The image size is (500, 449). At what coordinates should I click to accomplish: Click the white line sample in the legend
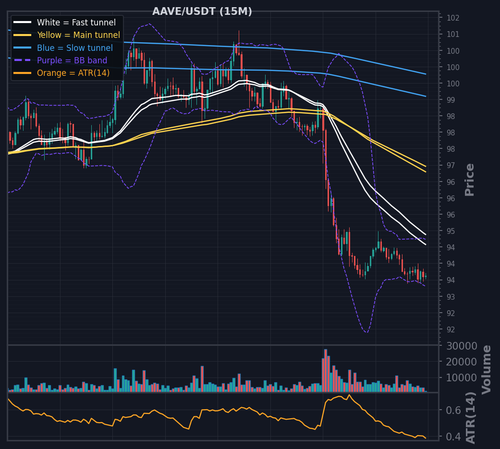click(22, 22)
